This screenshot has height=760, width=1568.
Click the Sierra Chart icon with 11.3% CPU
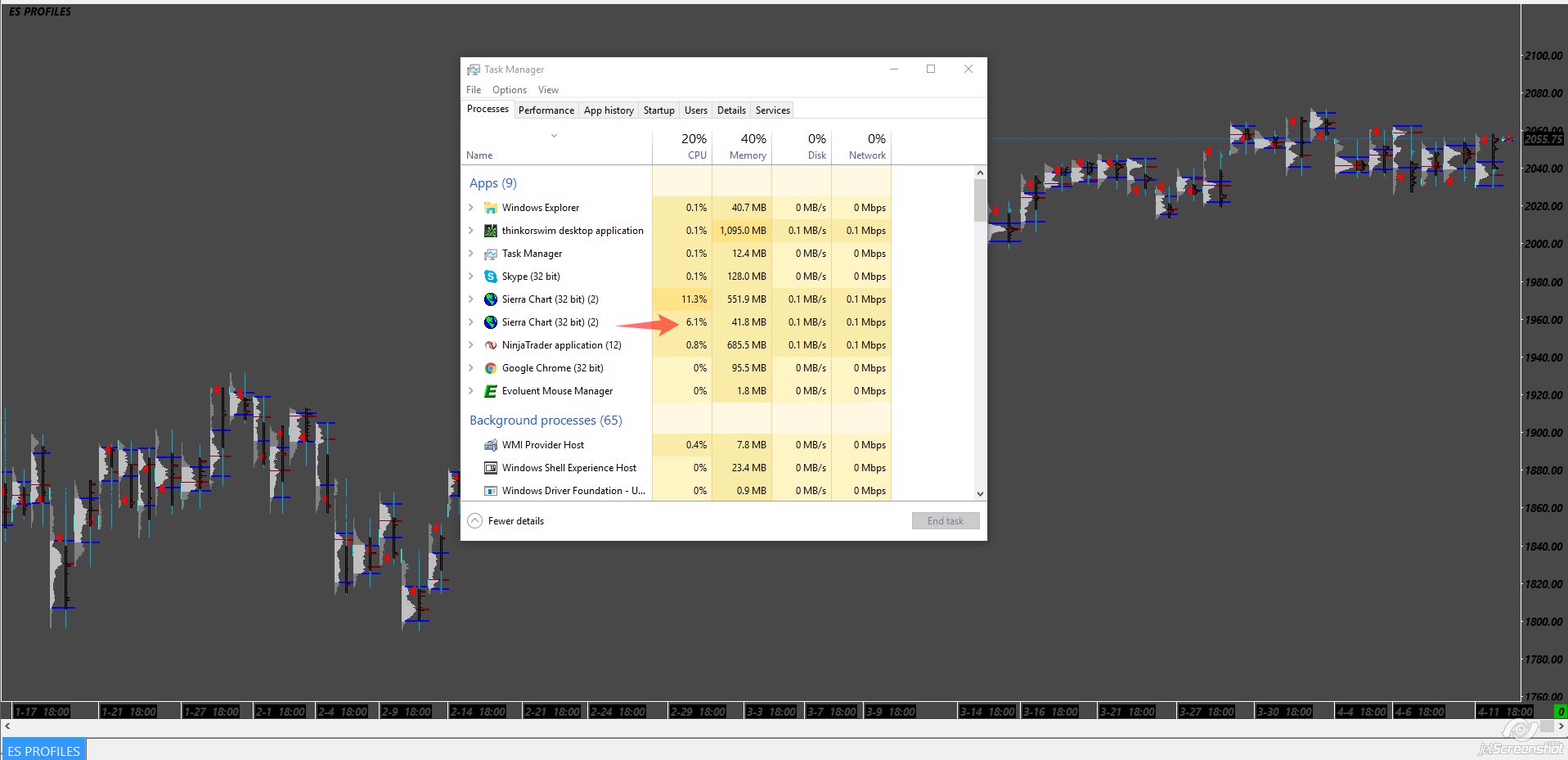click(491, 299)
